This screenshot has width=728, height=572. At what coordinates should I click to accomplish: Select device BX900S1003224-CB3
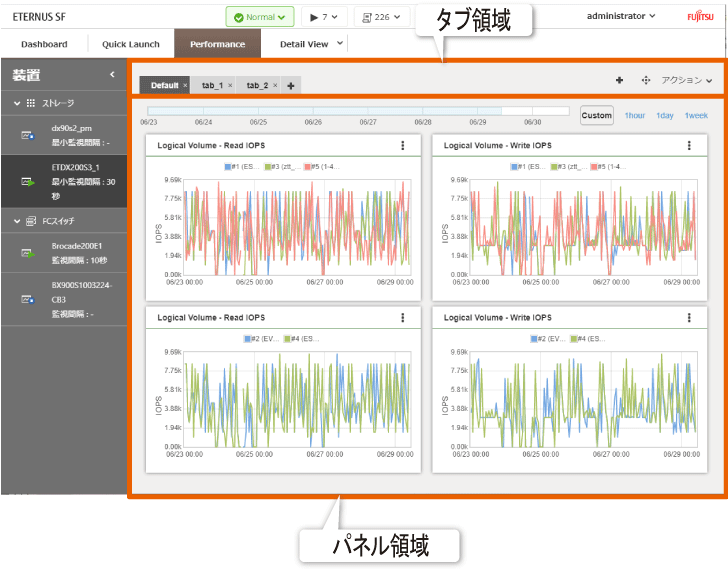click(64, 299)
